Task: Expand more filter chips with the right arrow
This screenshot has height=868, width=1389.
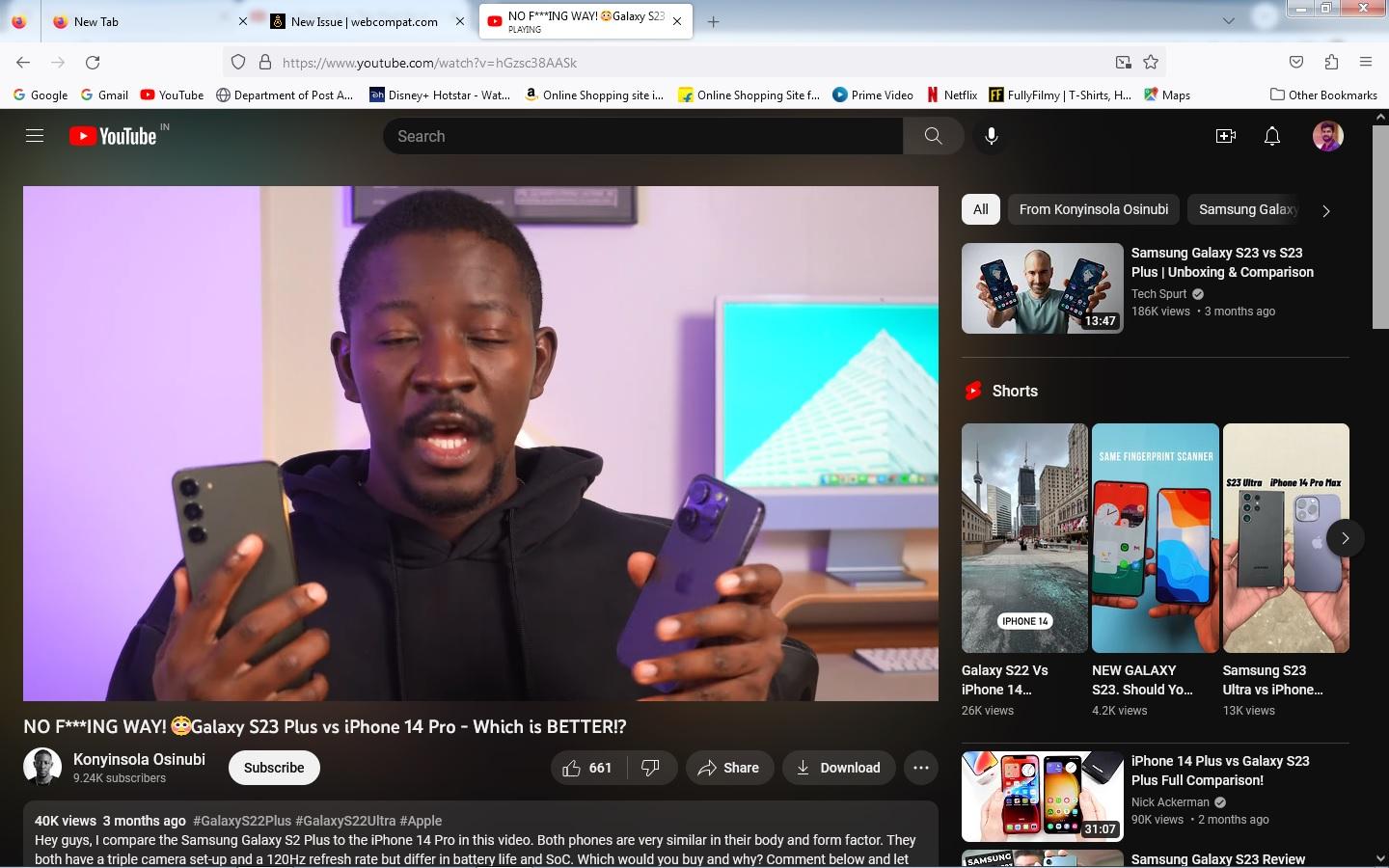Action: tap(1325, 210)
